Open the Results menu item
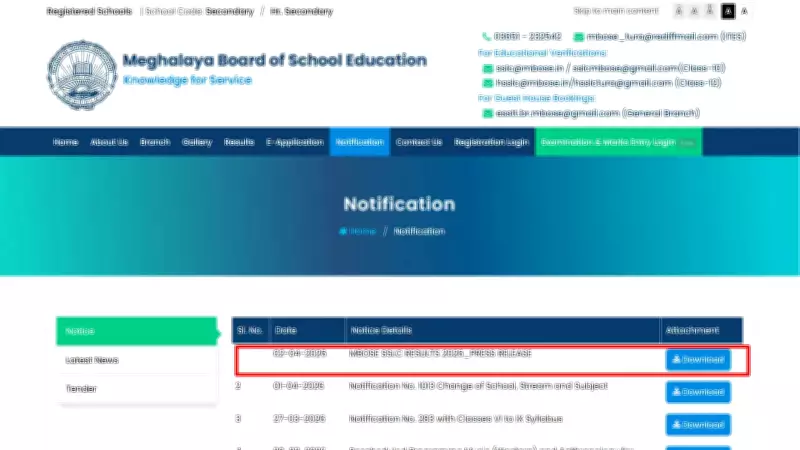800x450 pixels. [x=239, y=142]
